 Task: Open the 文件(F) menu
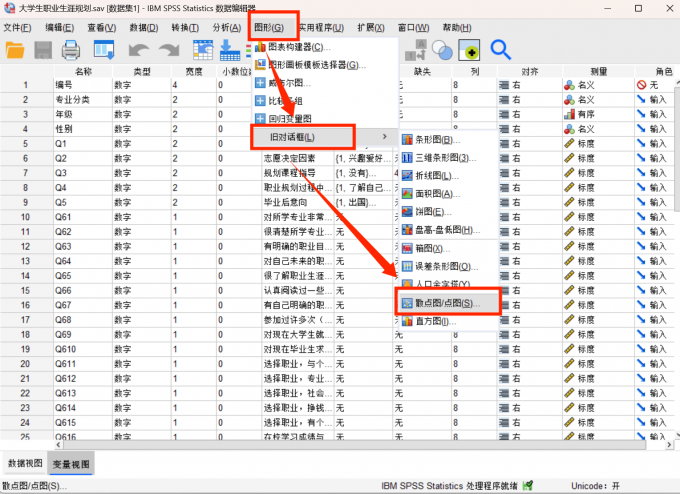[x=17, y=28]
